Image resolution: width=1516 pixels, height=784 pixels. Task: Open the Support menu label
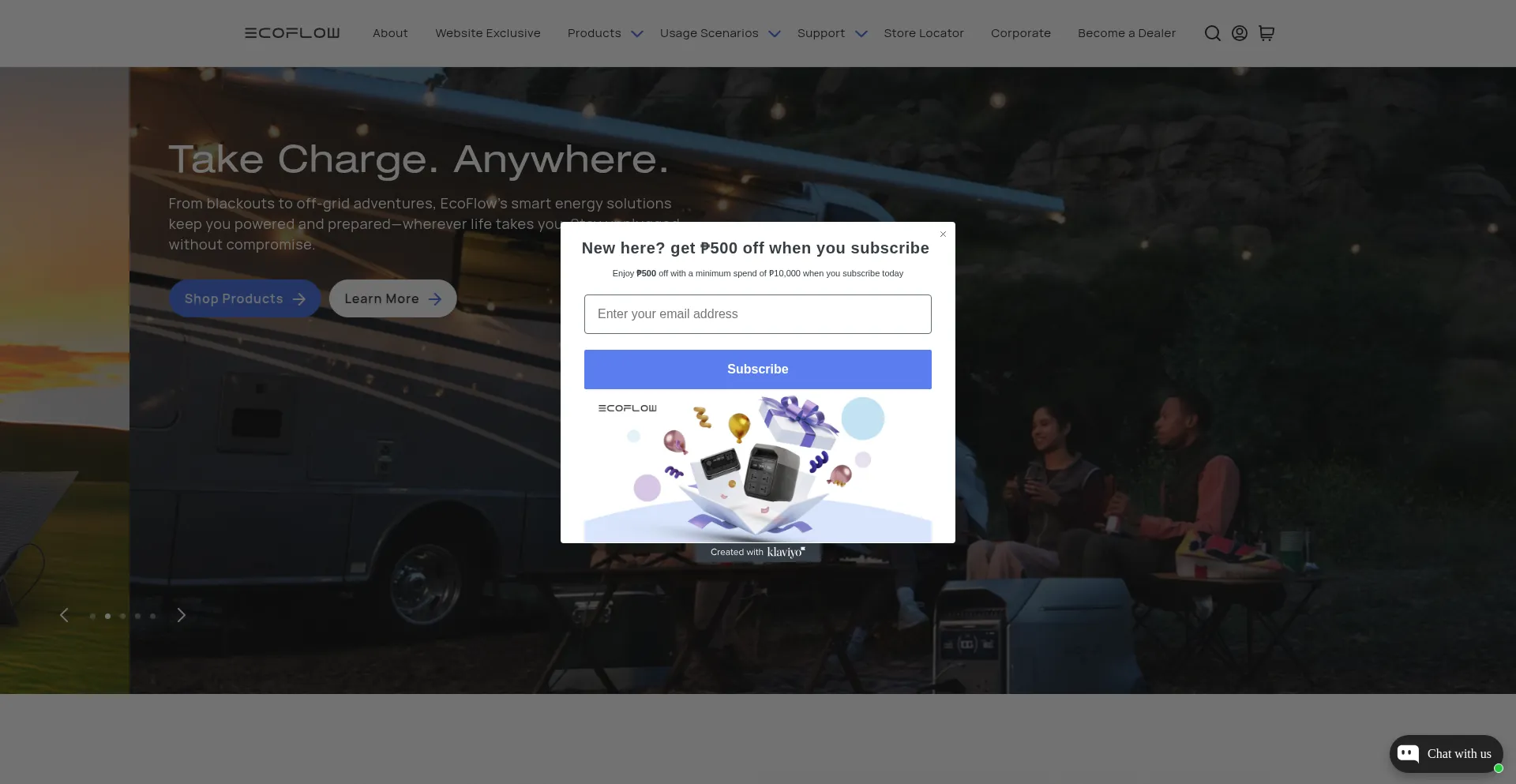tap(821, 33)
